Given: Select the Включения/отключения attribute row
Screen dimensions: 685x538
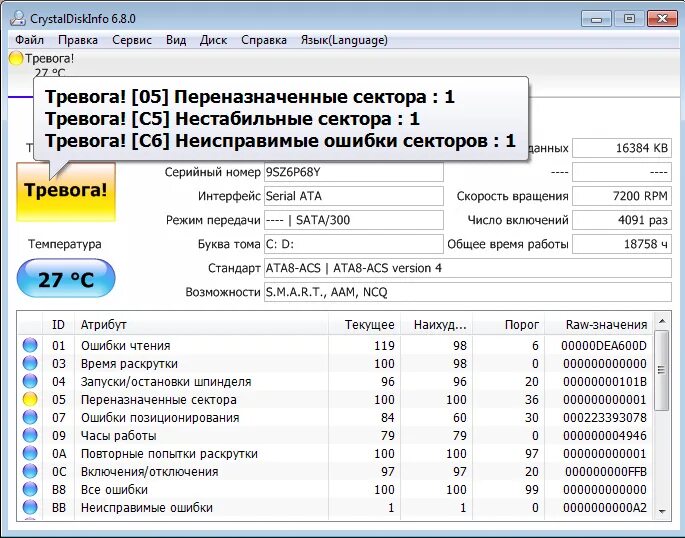Looking at the screenshot, I should point(336,471).
